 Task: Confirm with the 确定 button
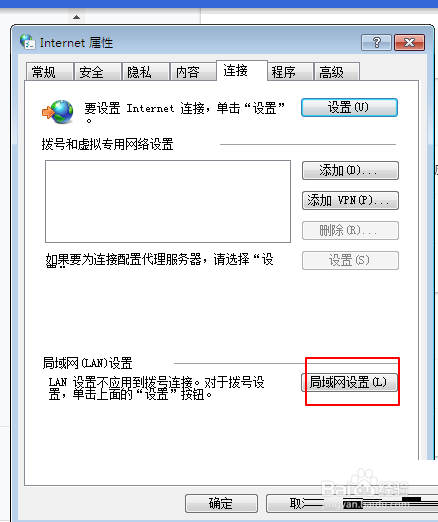click(221, 503)
